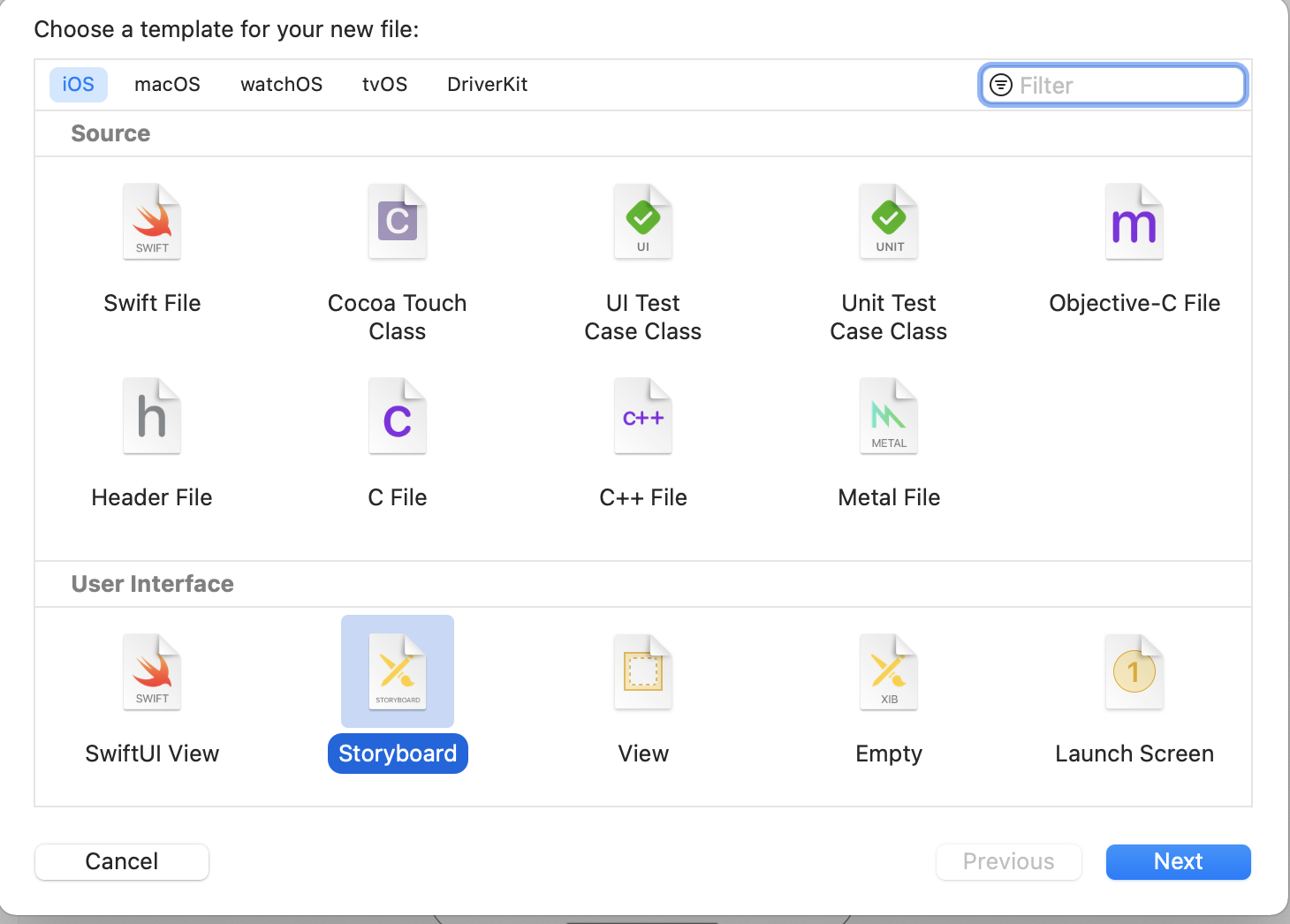Screen dimensions: 1290x924
Task: Focus the Filter text field
Action: (x=1113, y=85)
